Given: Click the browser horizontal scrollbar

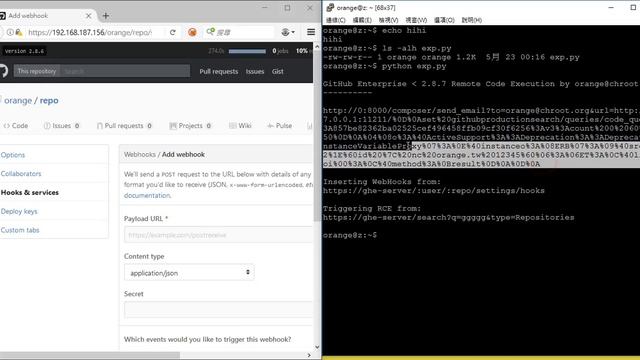Looking at the screenshot, I should pos(90,355).
